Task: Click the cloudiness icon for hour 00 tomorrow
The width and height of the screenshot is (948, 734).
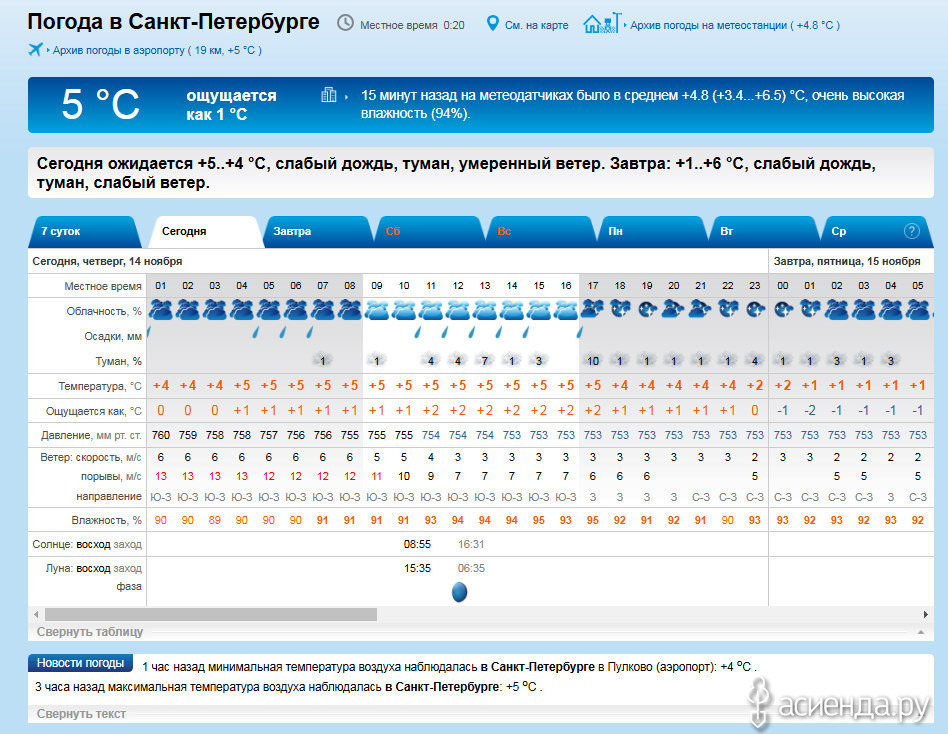Action: point(783,310)
